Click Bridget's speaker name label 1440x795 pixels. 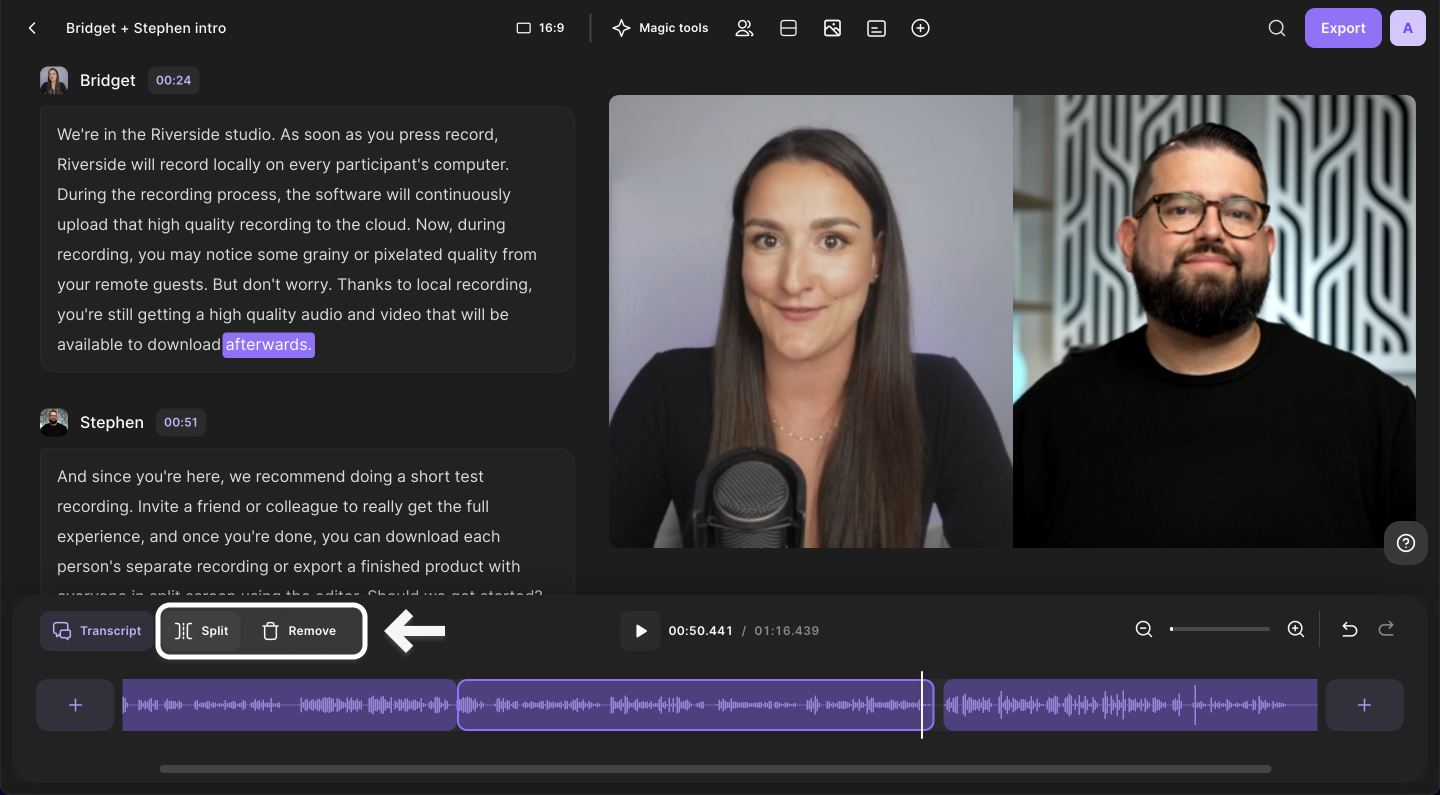tap(108, 80)
